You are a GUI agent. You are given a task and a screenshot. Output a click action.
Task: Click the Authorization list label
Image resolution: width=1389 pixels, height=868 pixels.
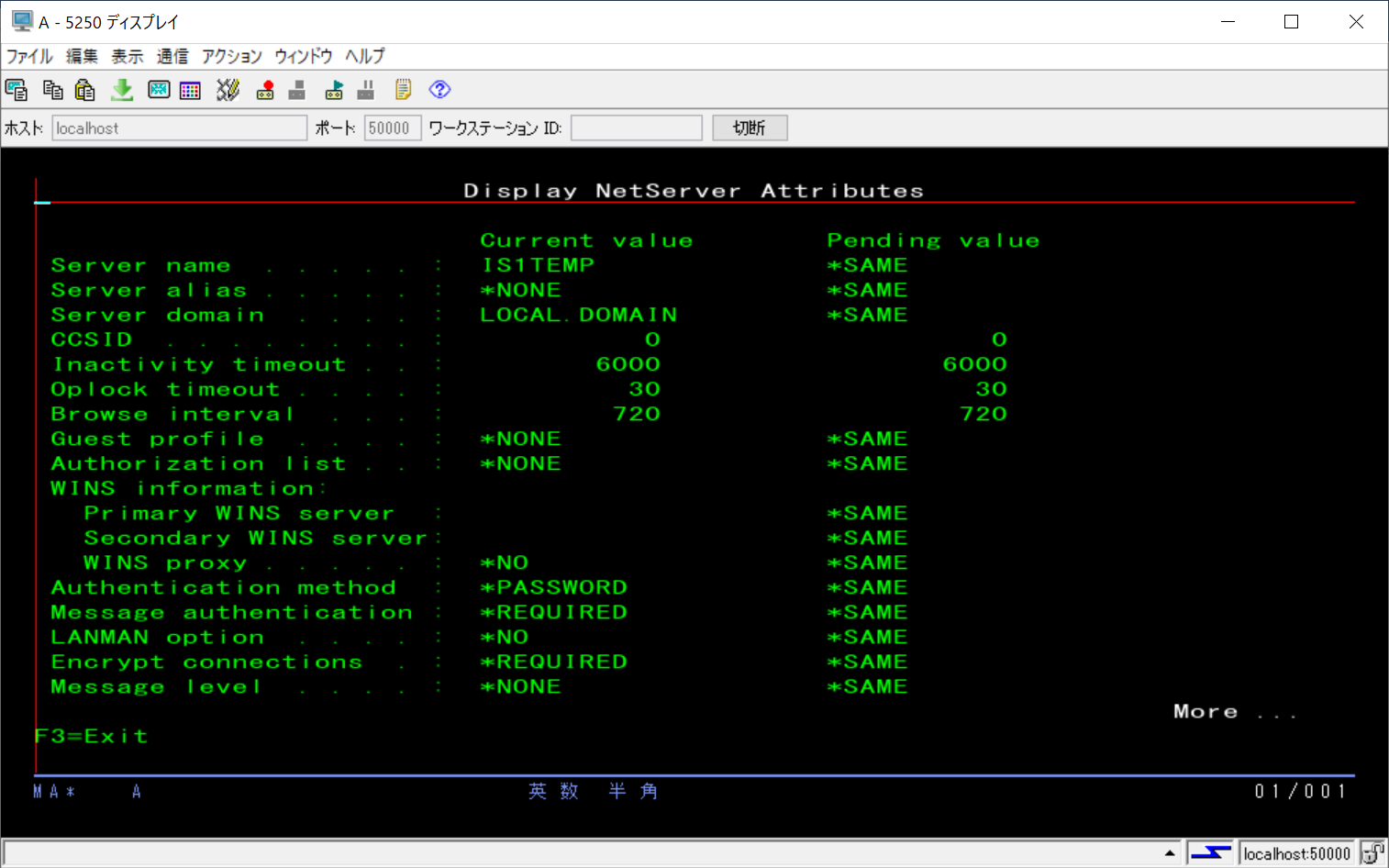(199, 463)
